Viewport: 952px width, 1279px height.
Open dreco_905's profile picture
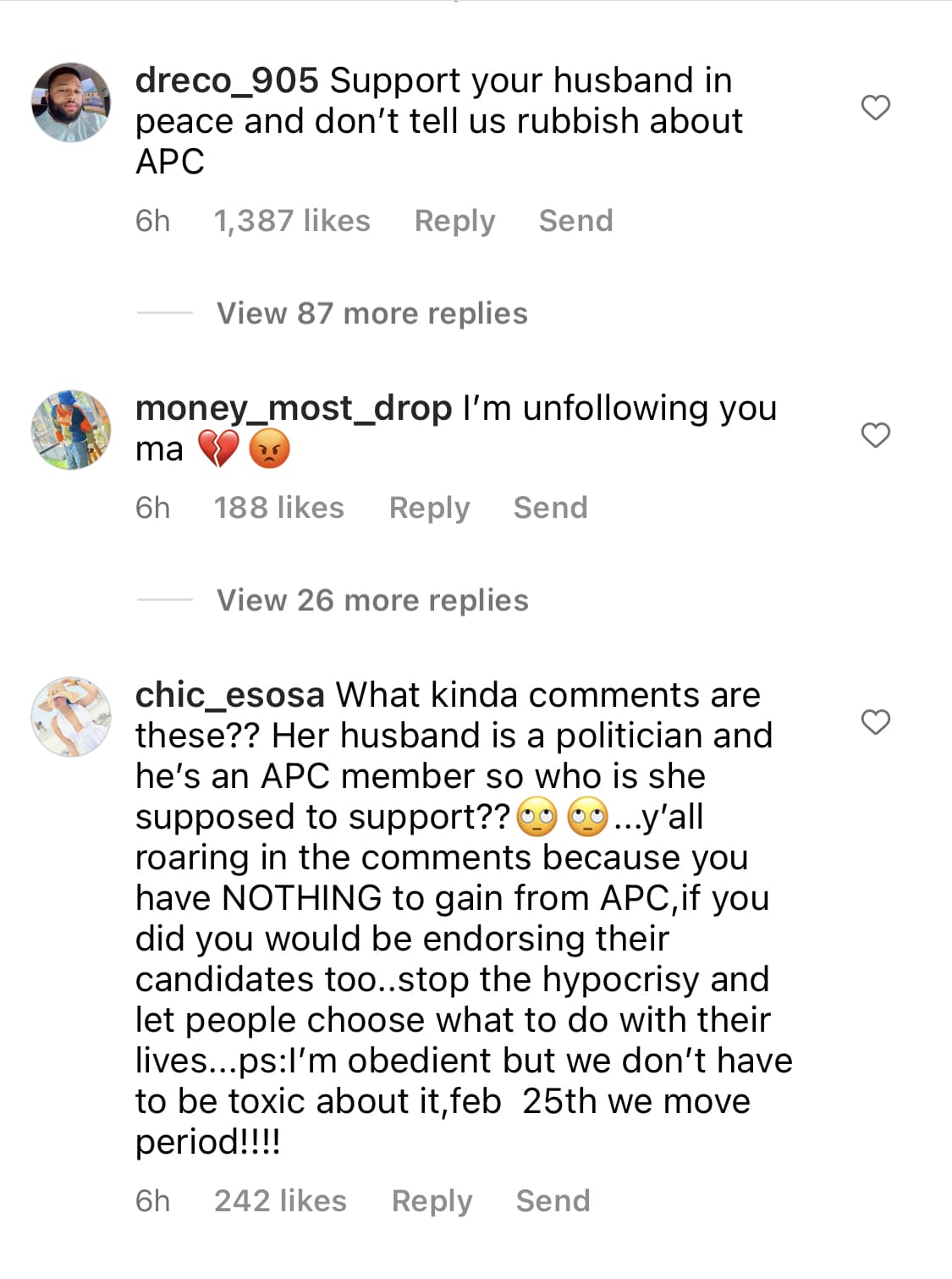coord(71,102)
